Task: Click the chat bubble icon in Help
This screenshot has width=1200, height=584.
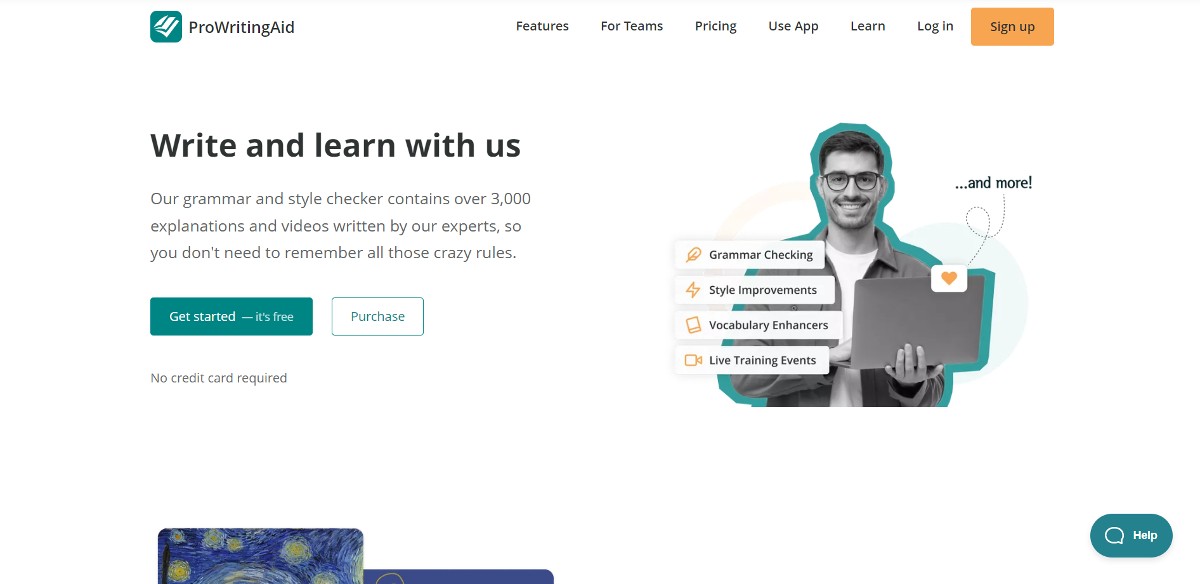Action: (1114, 536)
